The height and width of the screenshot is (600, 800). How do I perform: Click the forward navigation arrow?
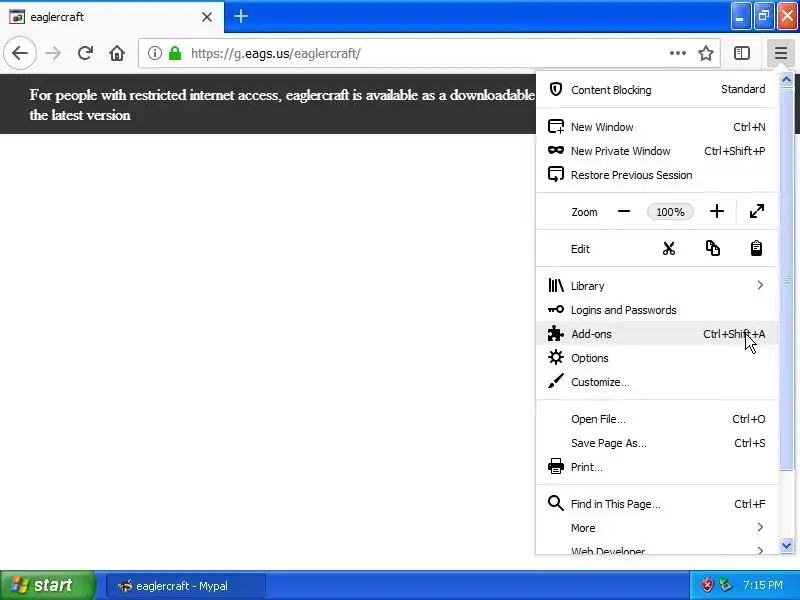coord(53,53)
